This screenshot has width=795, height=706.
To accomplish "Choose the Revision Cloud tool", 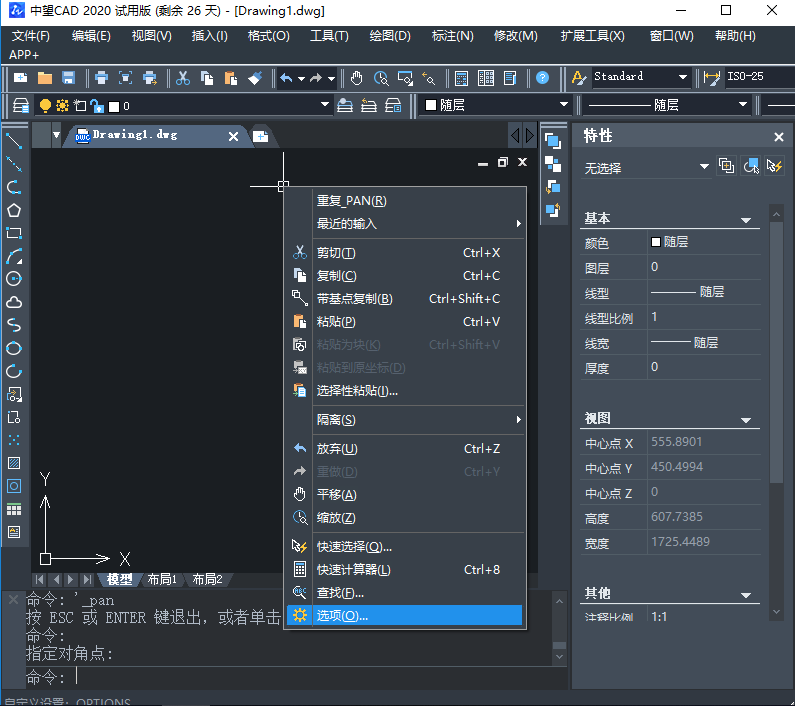I will click(x=14, y=302).
